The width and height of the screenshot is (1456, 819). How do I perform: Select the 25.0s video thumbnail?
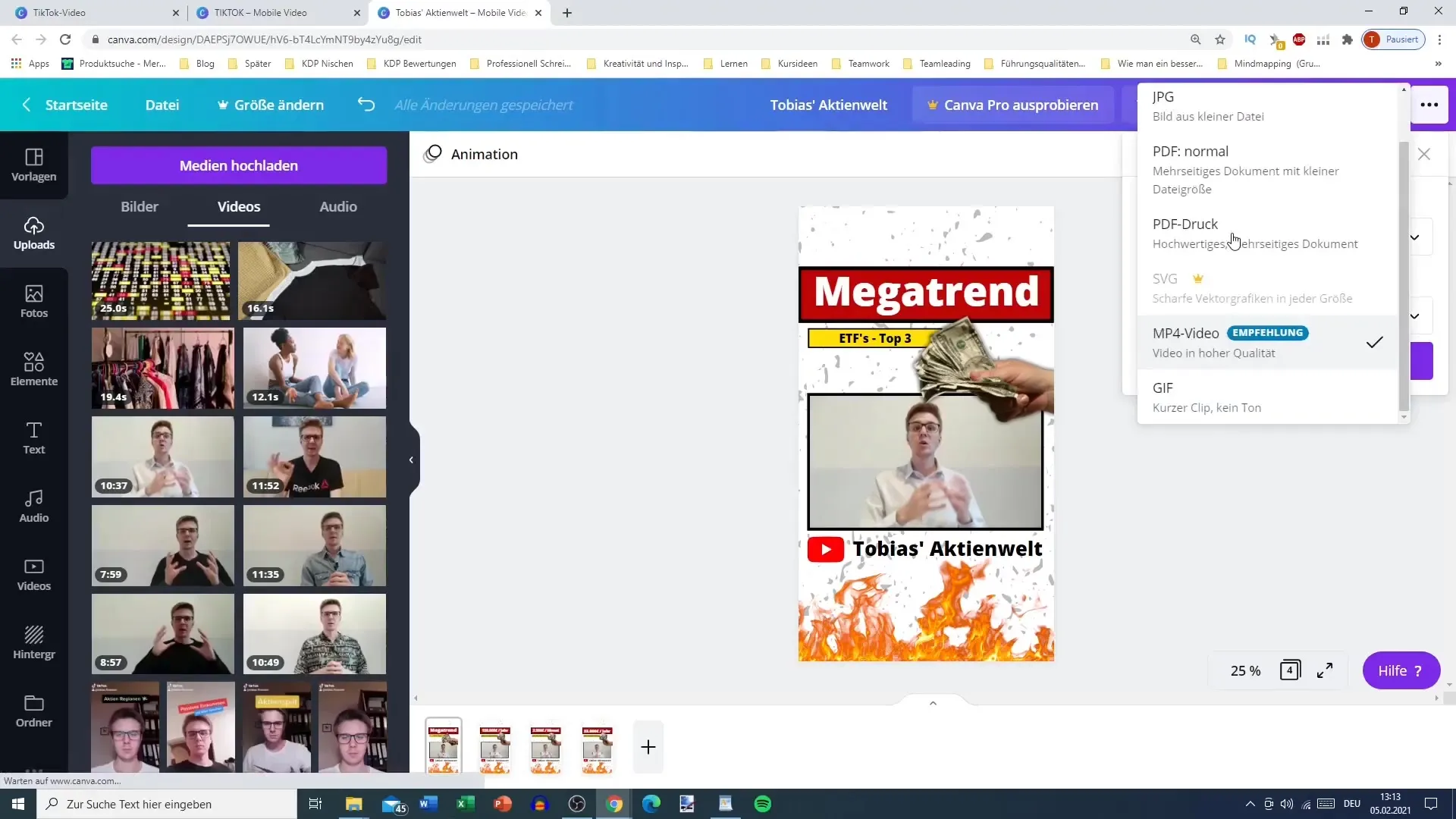pyautogui.click(x=161, y=281)
